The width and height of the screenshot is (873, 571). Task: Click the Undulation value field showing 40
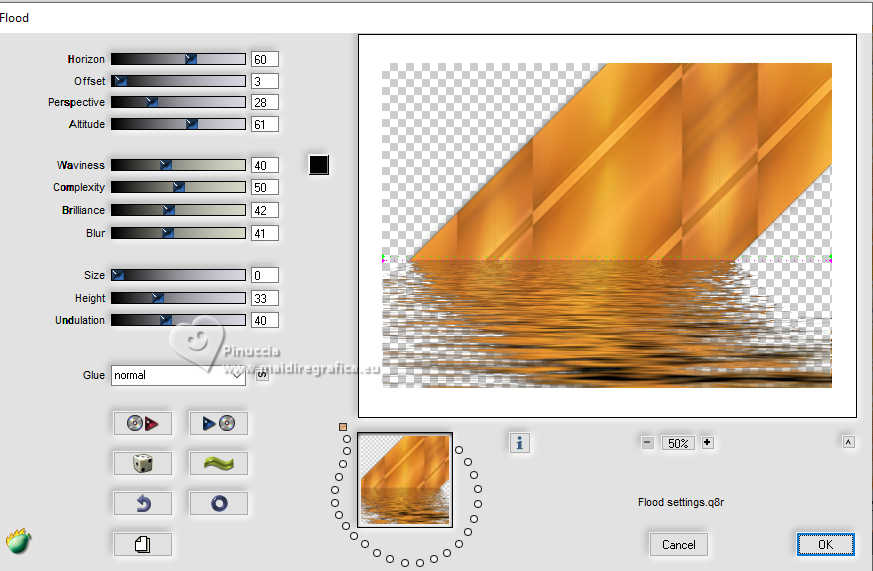[264, 320]
